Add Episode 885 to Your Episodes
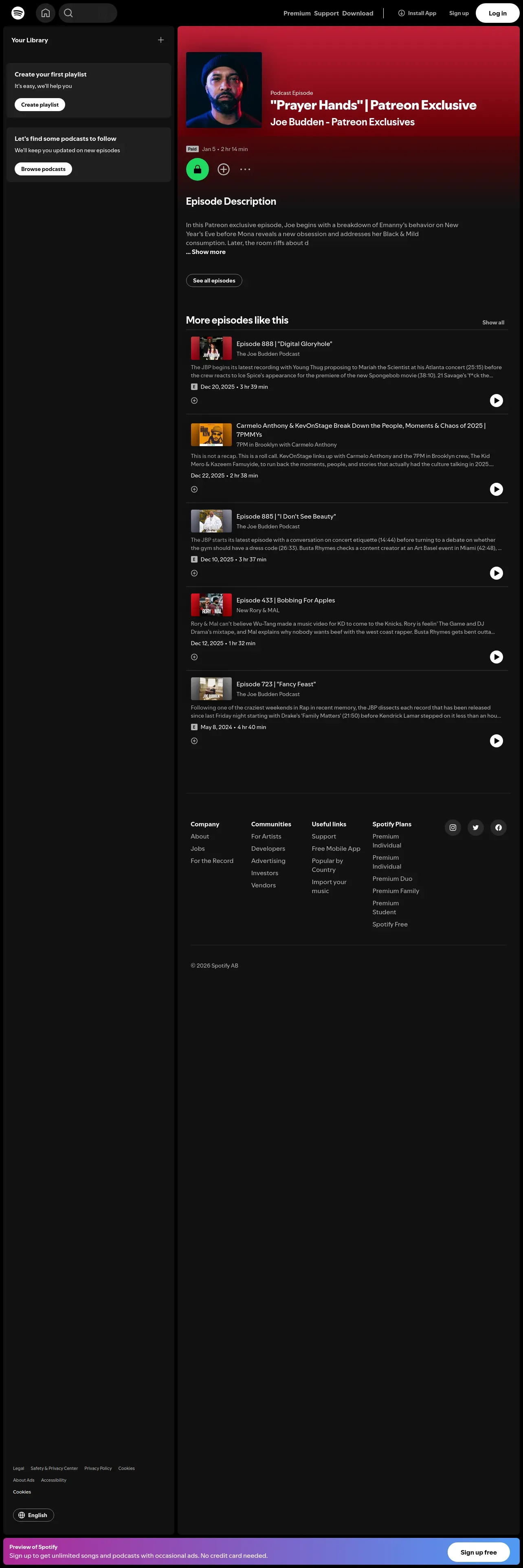The height and width of the screenshot is (1568, 523). click(x=194, y=574)
